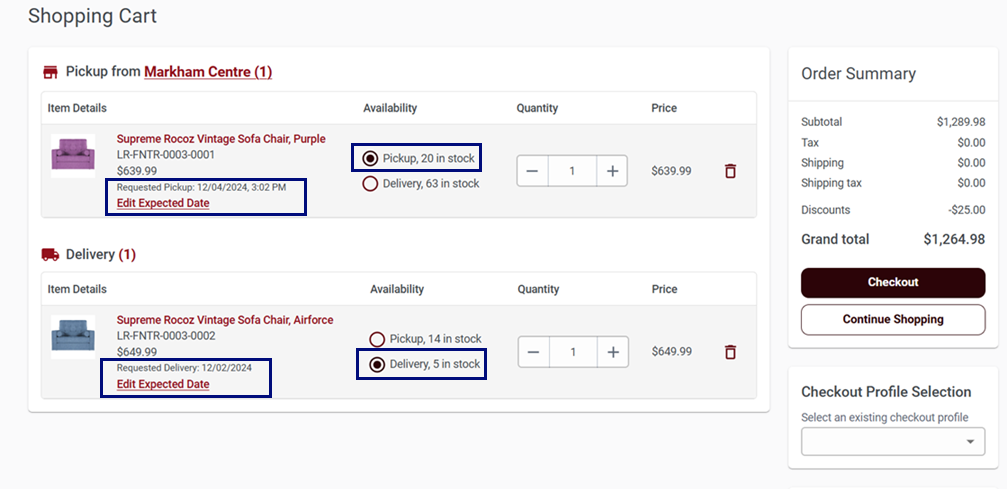Click Continue Shopping button
This screenshot has width=1007, height=489.
(x=893, y=319)
